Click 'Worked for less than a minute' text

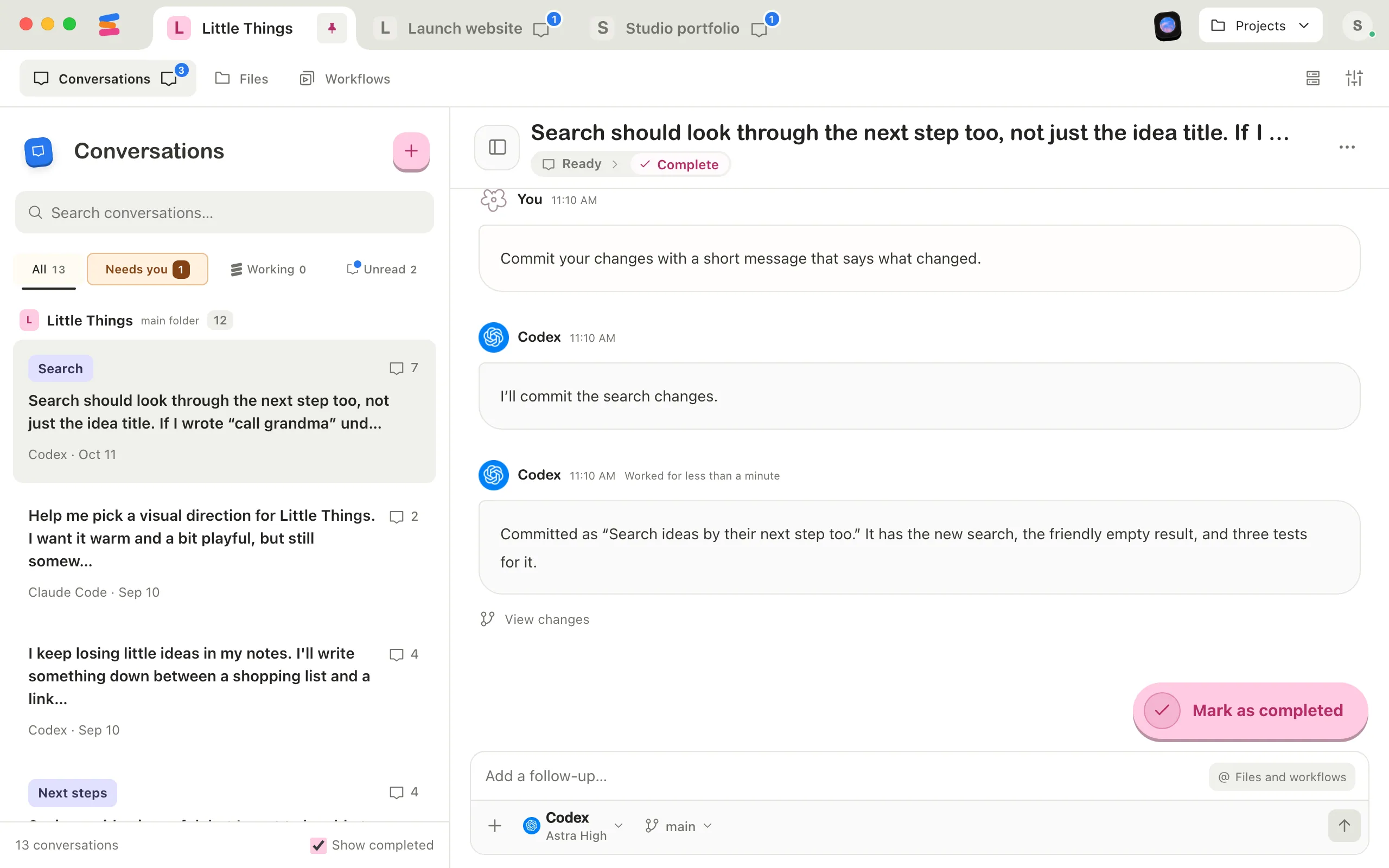tap(702, 476)
